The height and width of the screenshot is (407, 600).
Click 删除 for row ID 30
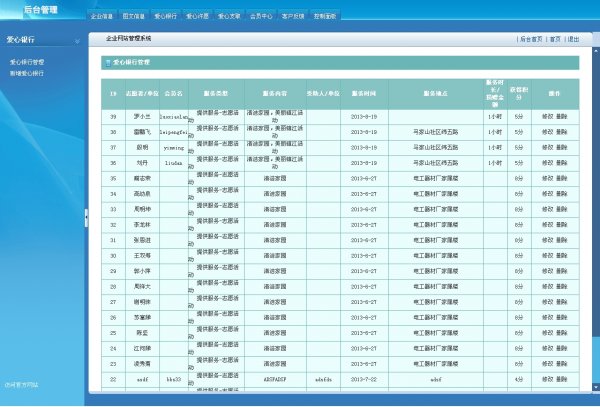pyautogui.click(x=561, y=256)
